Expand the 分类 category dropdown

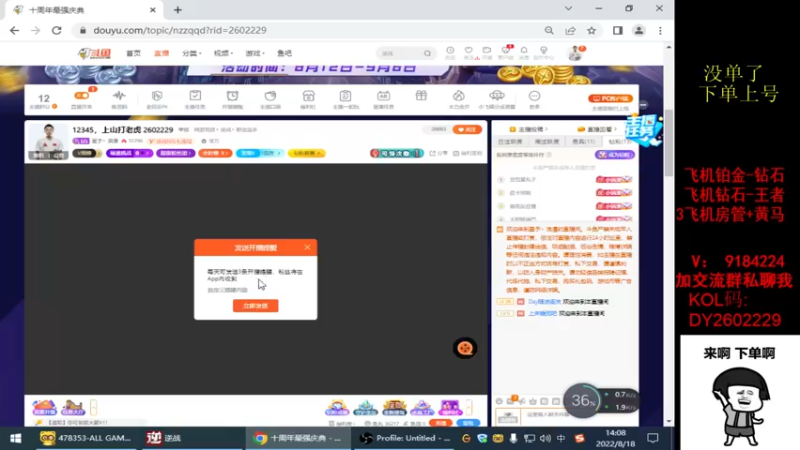pos(191,53)
